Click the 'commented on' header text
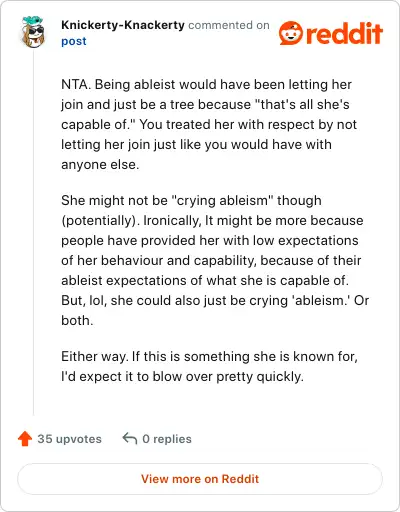 [229, 25]
